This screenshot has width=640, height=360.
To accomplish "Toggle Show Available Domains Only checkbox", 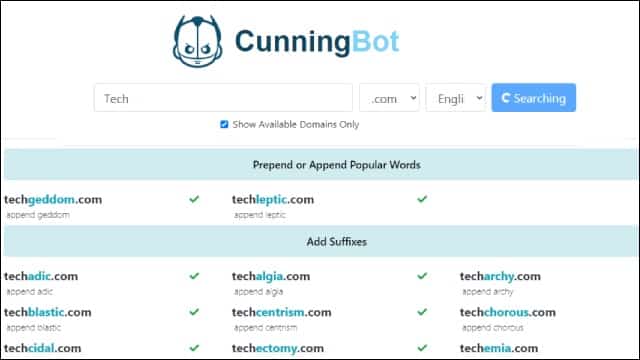I will tap(224, 124).
